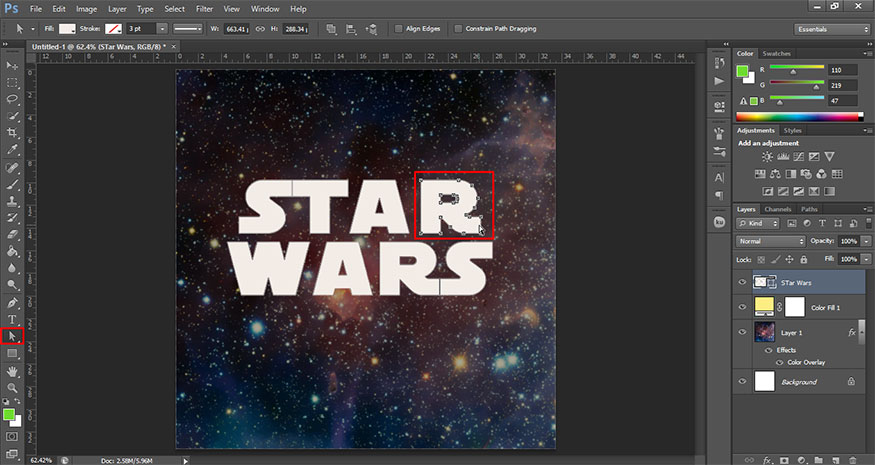Image resolution: width=875 pixels, height=465 pixels.
Task: Add a Brightness/Contrast adjustment
Action: point(767,157)
